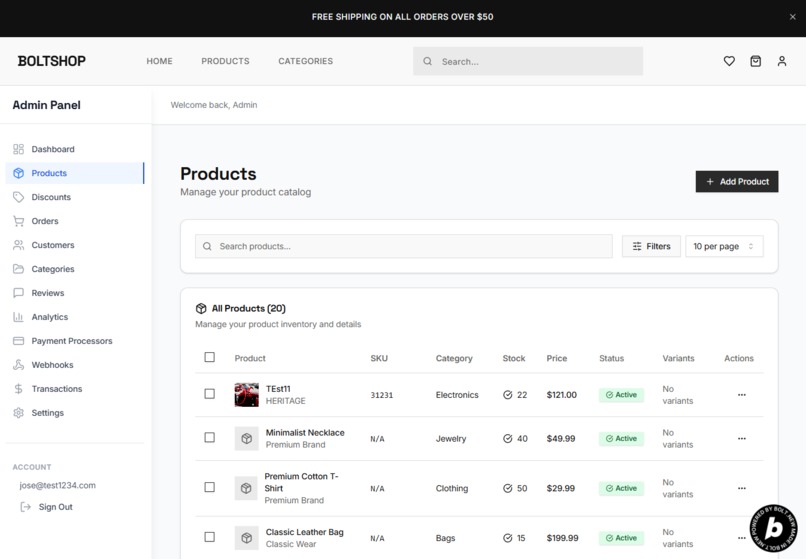
Task: Open Orders in the admin sidebar
Action: (x=75, y=221)
